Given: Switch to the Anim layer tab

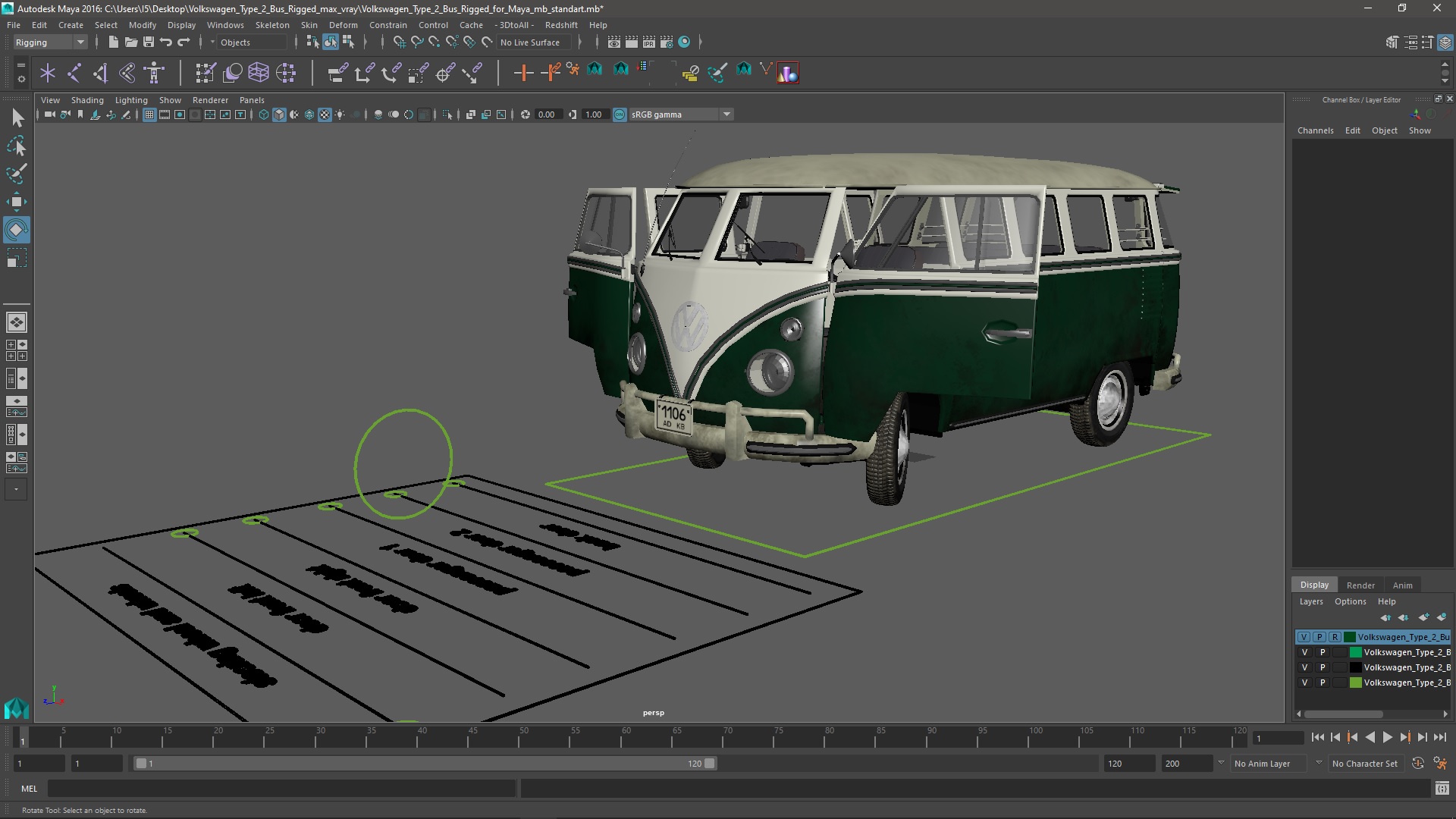Looking at the screenshot, I should [x=1402, y=585].
